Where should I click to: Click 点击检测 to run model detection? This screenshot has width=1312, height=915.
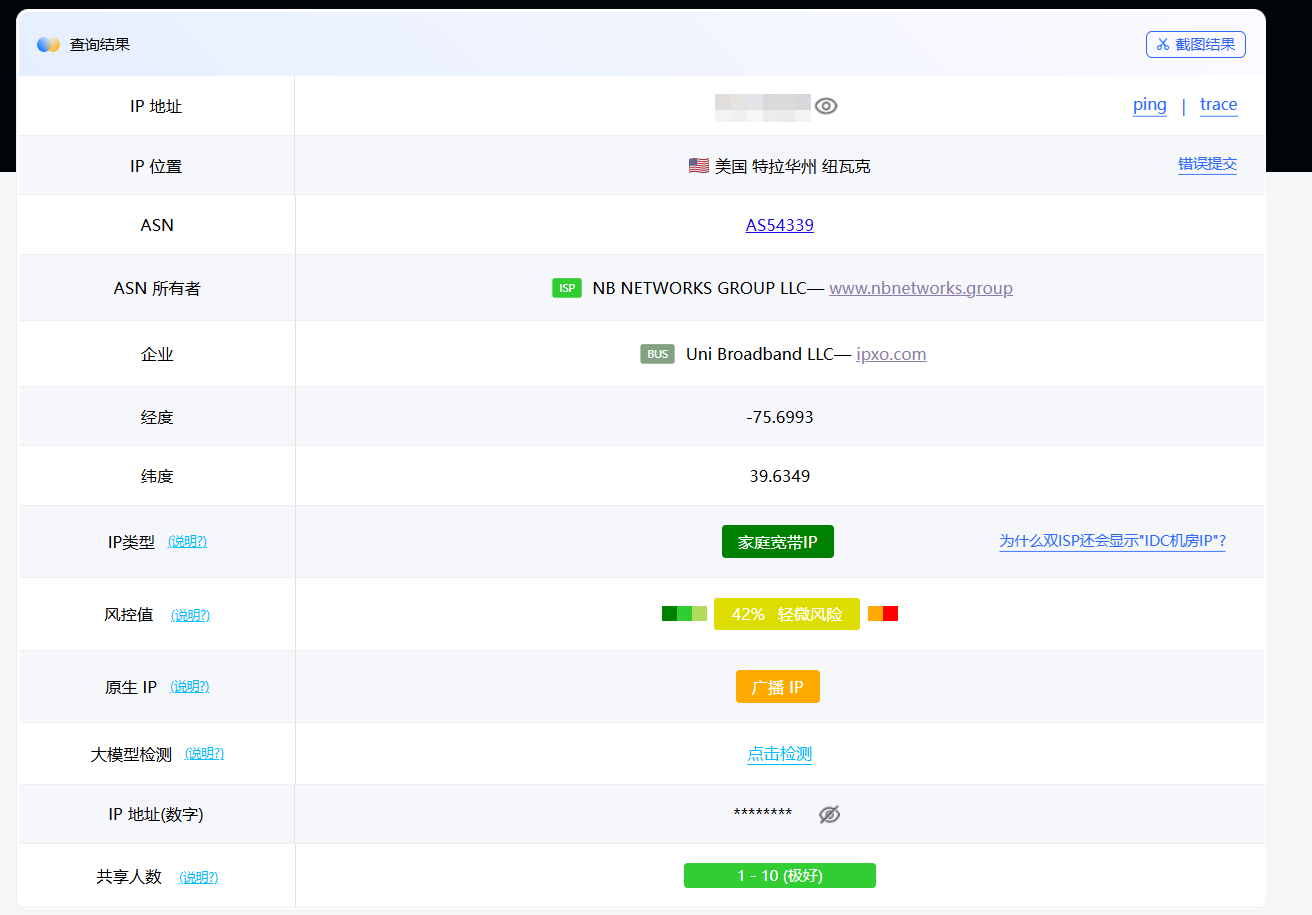point(779,754)
